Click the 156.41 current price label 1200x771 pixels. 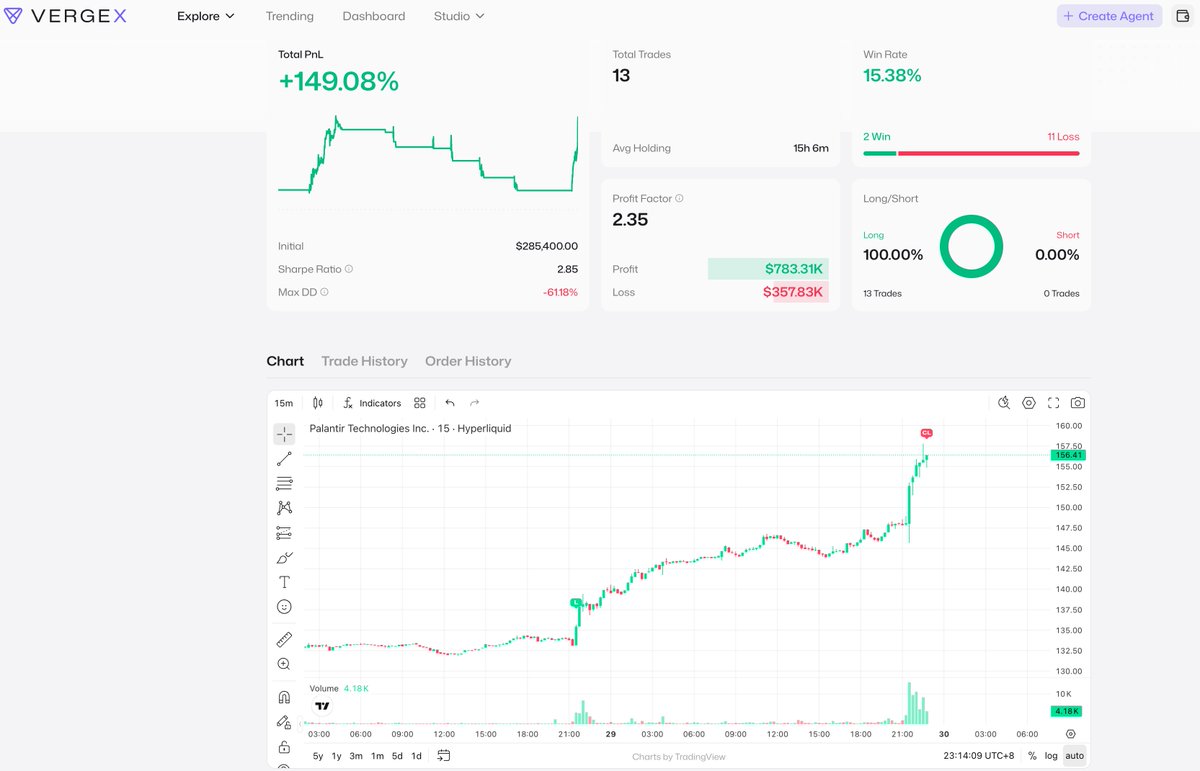1069,455
